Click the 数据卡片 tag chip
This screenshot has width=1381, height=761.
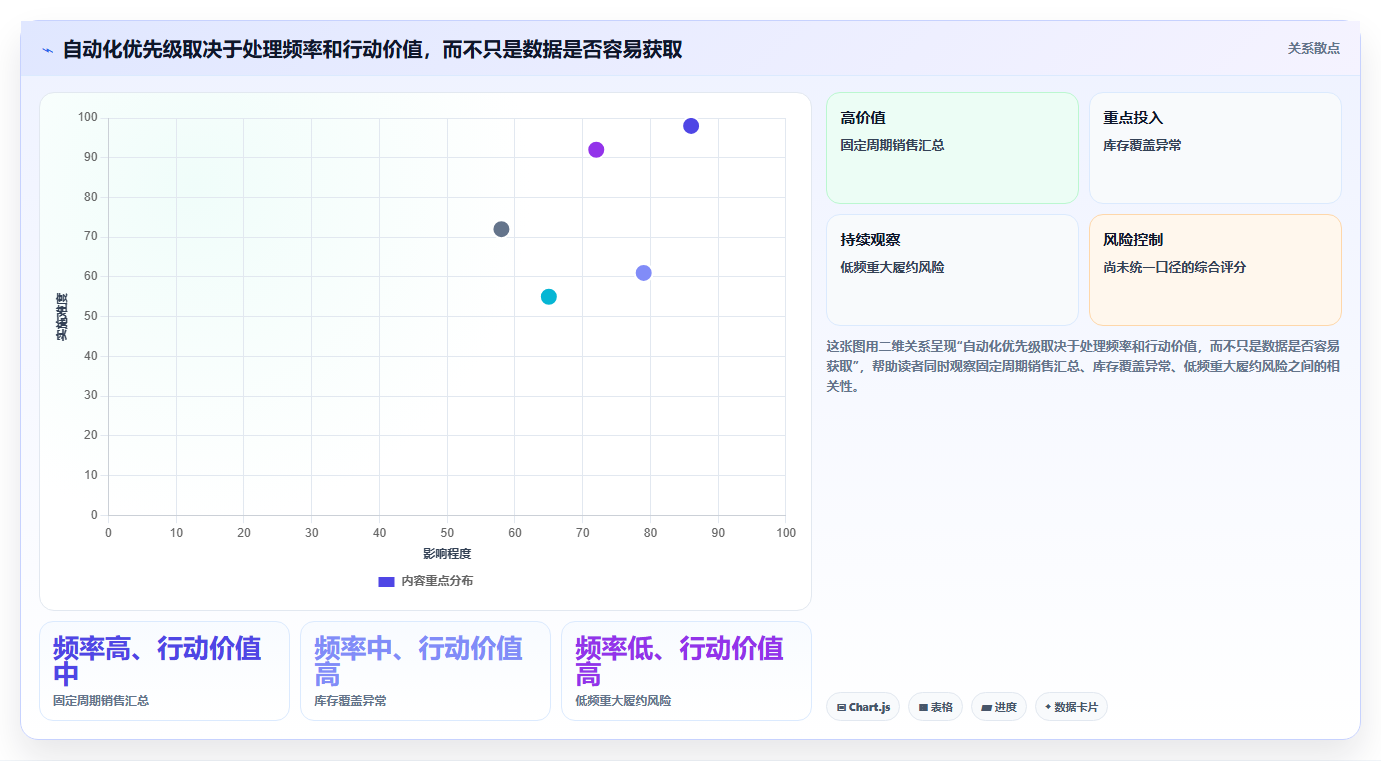1071,707
